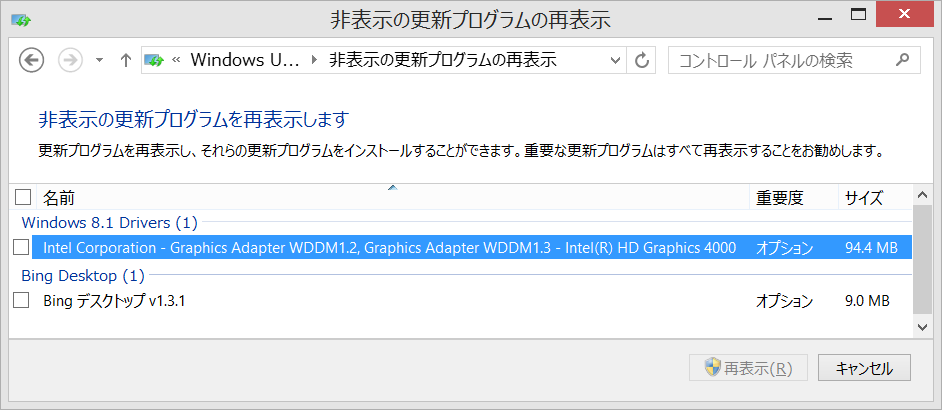Select the Bing デスクトップ v1.3.1 entry
The width and height of the screenshot is (942, 410).
(x=114, y=300)
